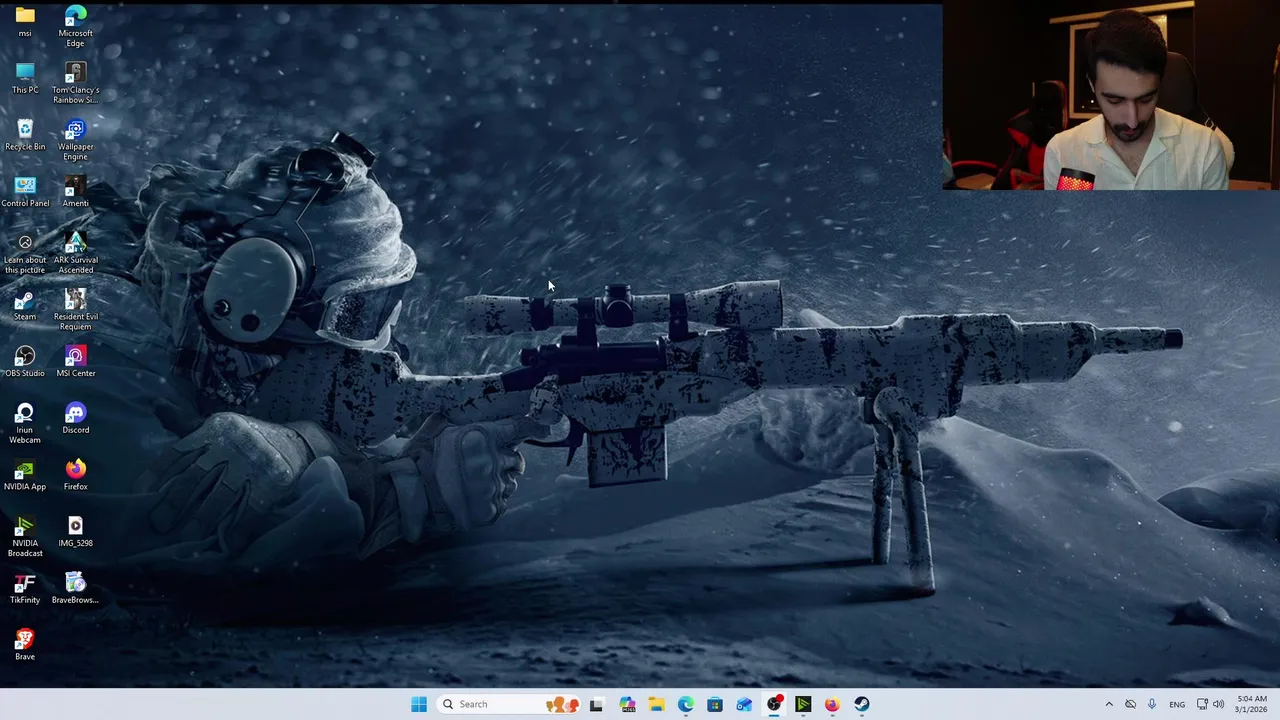Select the NVIDIA App desktop icon
The image size is (1280, 720).
coord(25,476)
